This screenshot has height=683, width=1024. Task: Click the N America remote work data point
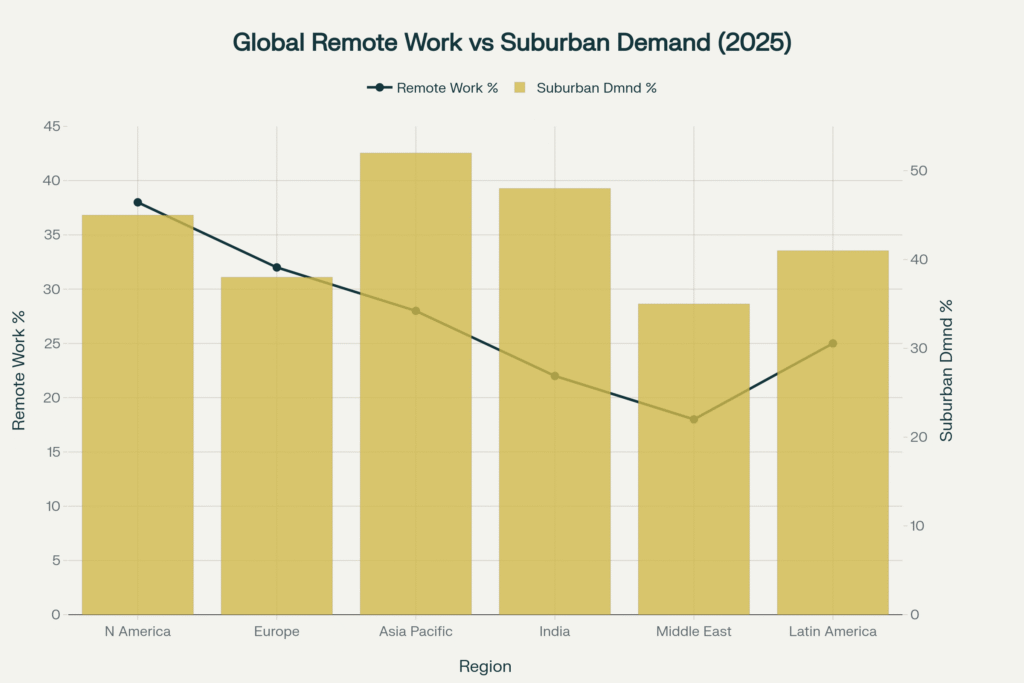pos(138,202)
